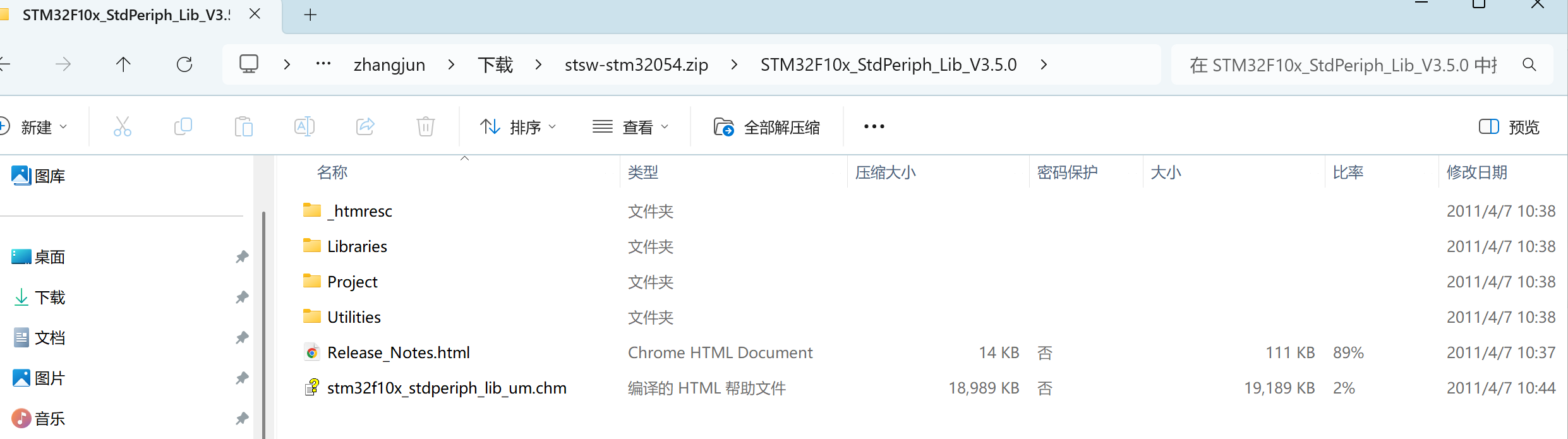Click Downloads breadcrumb in address bar
The height and width of the screenshot is (439, 1568).
pyautogui.click(x=495, y=64)
